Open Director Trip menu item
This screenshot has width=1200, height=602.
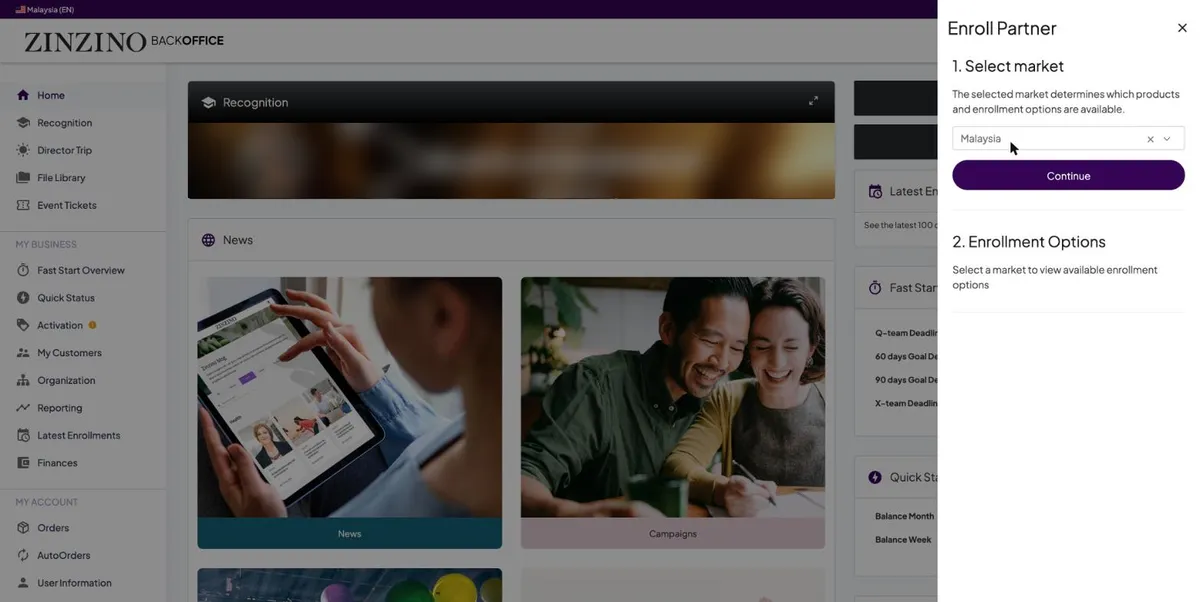click(x=65, y=150)
